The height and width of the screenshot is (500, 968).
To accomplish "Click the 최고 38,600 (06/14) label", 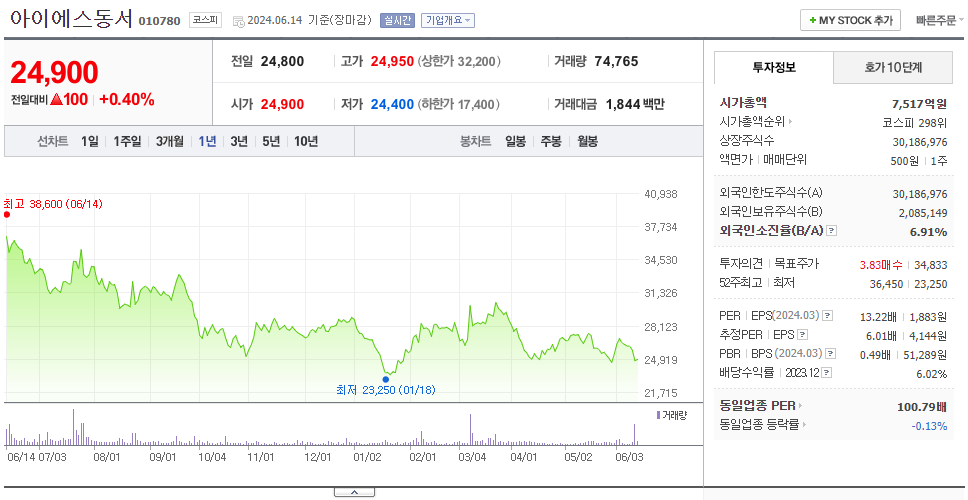I will pos(53,204).
